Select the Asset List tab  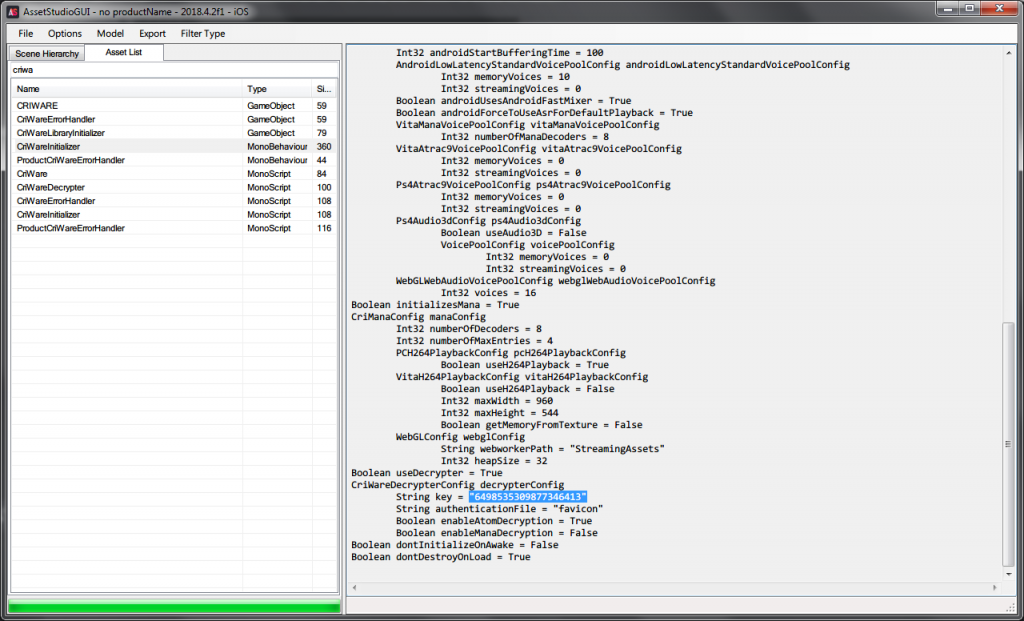point(123,52)
